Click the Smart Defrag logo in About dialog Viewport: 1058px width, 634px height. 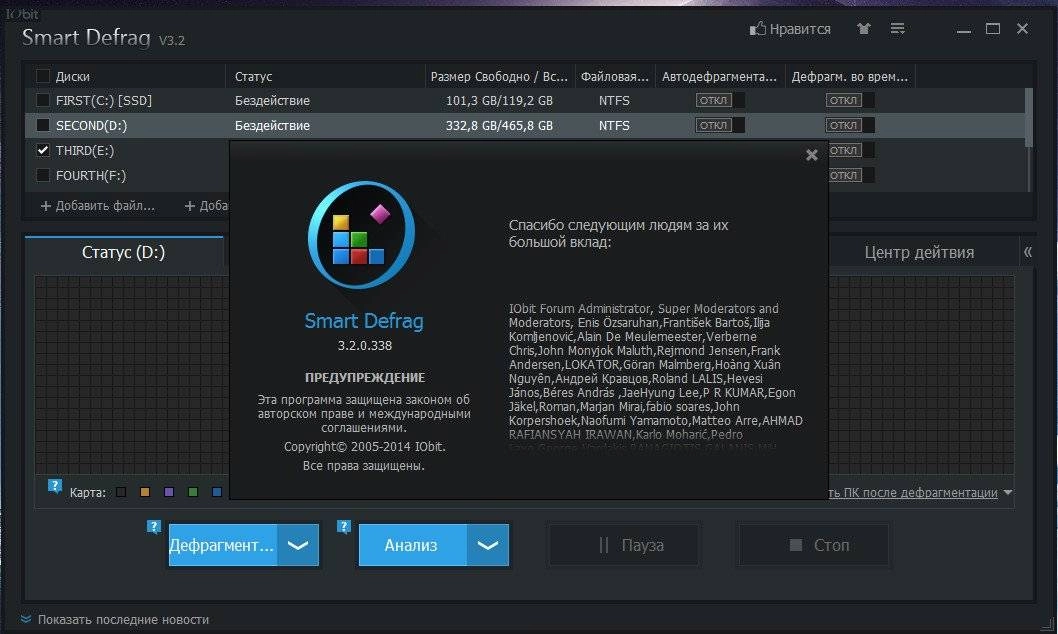(x=362, y=235)
